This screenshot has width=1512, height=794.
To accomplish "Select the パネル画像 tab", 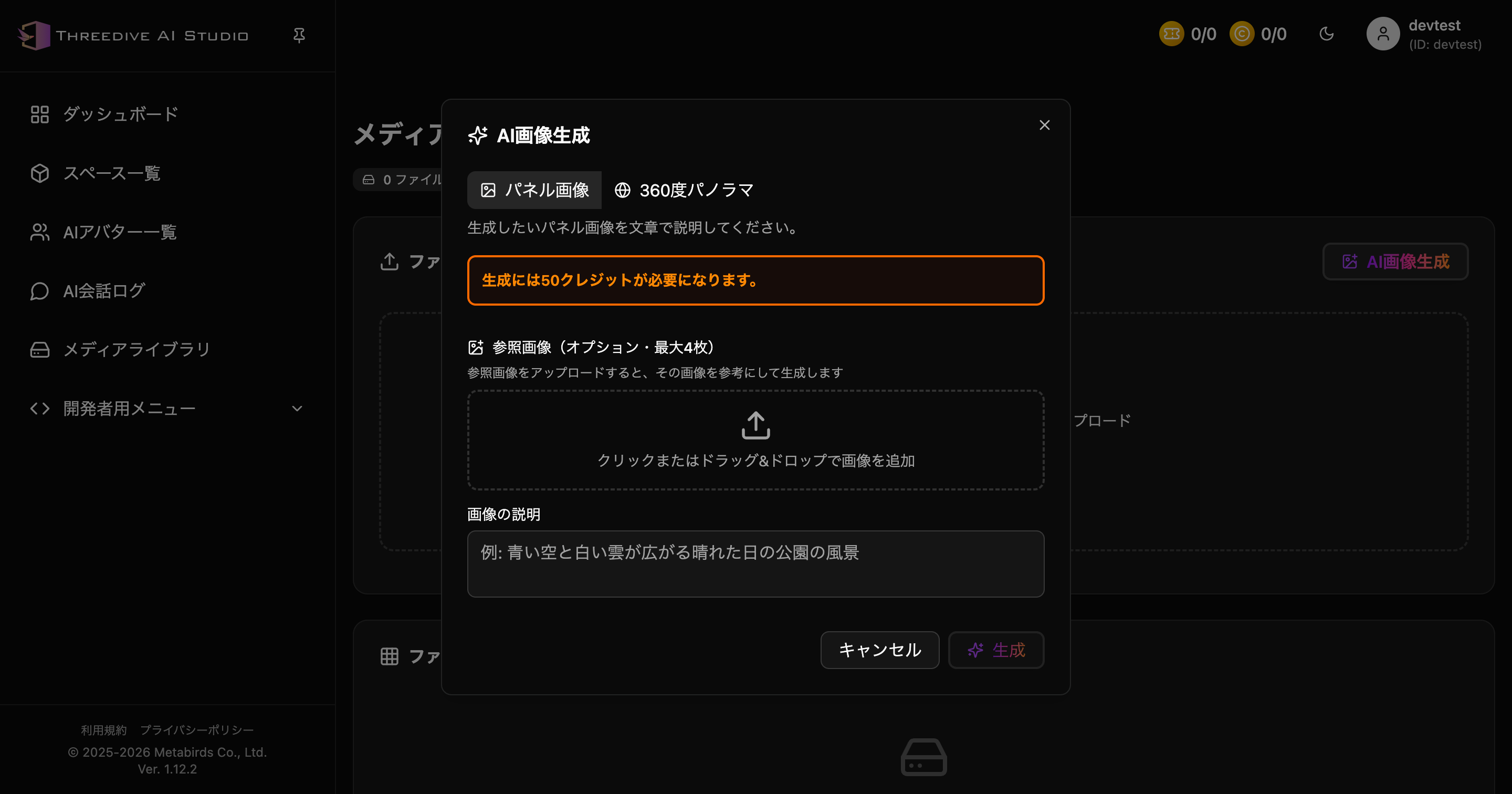I will click(534, 190).
